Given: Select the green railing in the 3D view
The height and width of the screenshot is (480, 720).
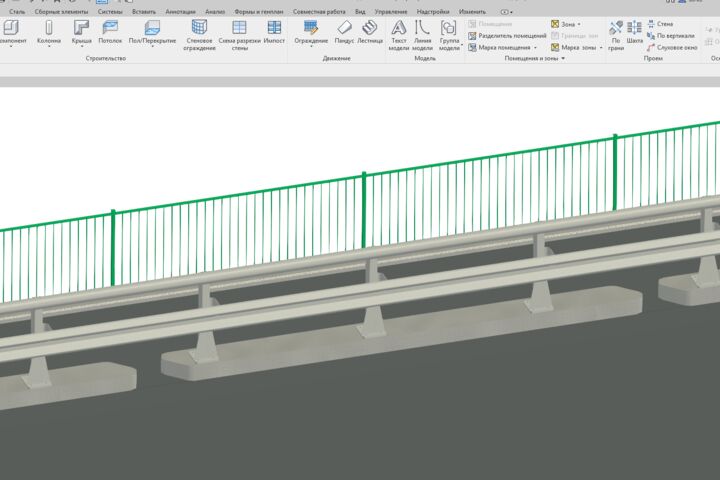Looking at the screenshot, I should click(364, 209).
